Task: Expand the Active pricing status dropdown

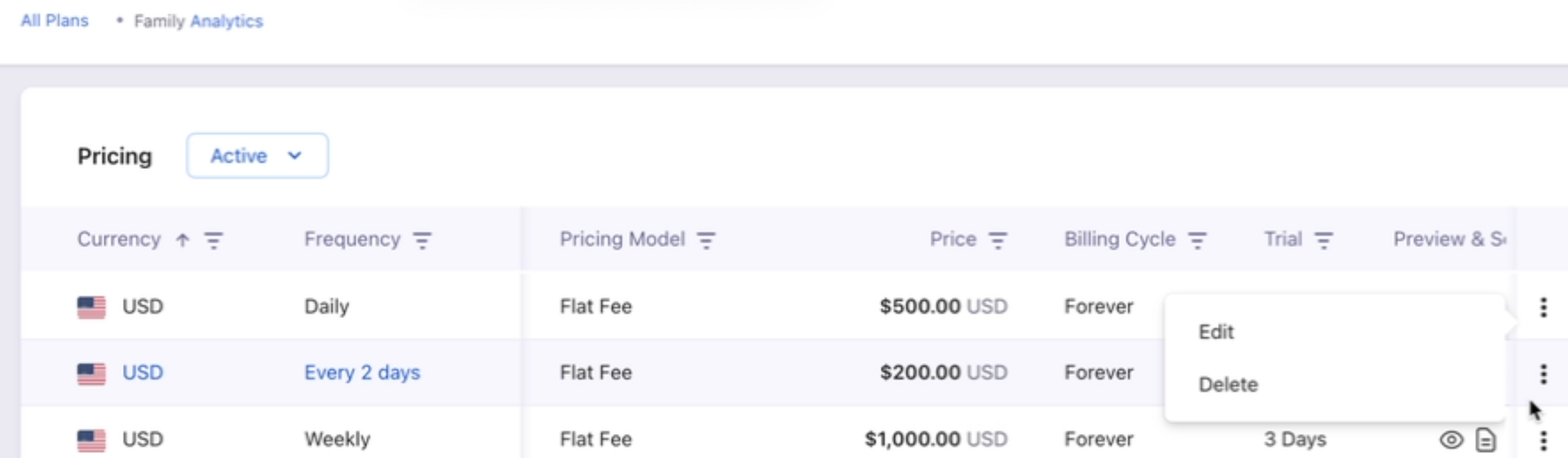Action: (x=257, y=156)
